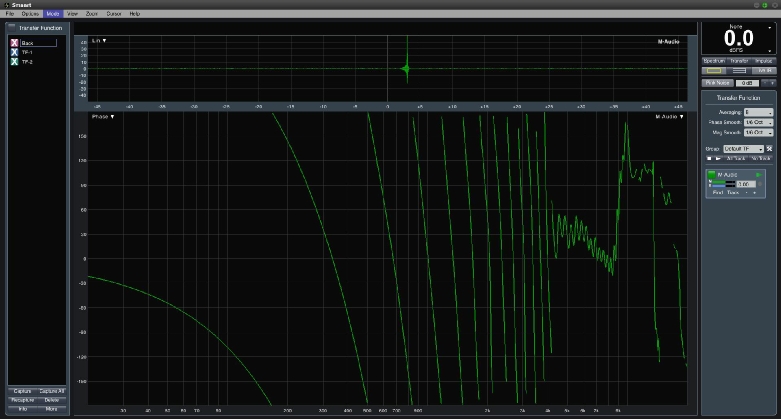This screenshot has height=419, width=781.
Task: Open the Group Default TF dropdown
Action: 743,148
